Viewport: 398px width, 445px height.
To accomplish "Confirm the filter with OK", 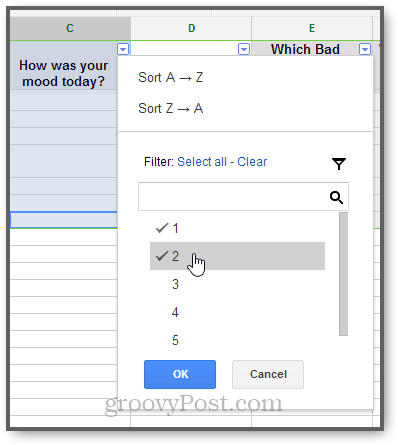I will [x=180, y=374].
